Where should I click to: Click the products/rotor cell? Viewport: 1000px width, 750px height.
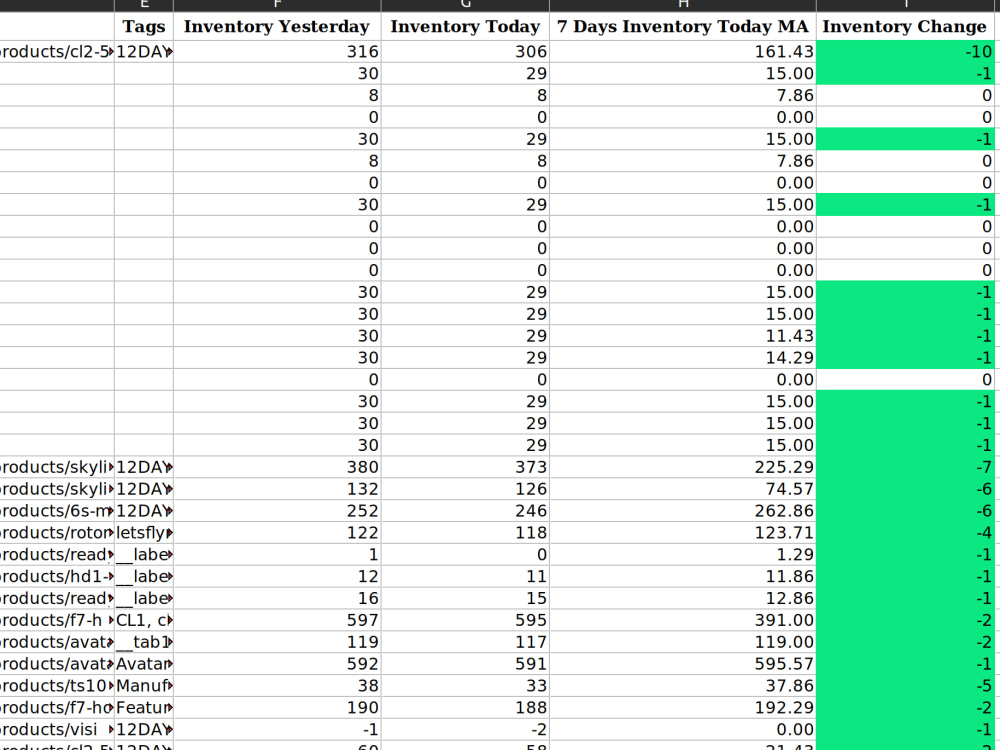point(57,533)
